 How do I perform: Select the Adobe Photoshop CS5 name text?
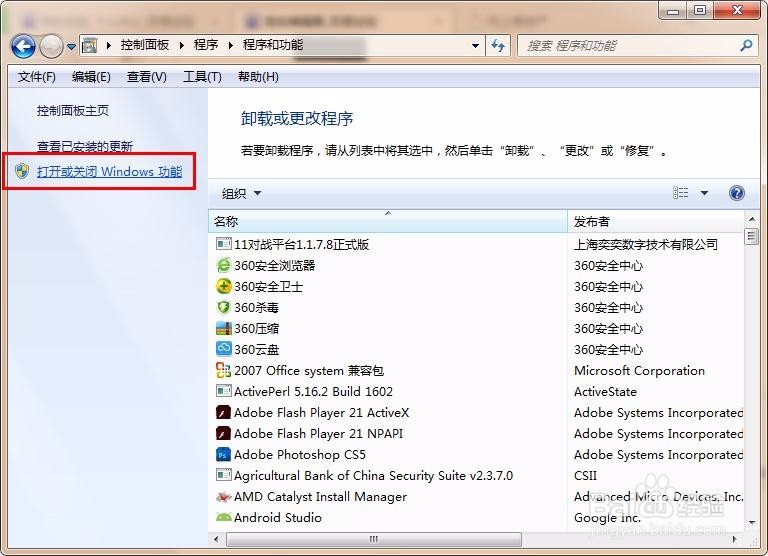point(300,455)
